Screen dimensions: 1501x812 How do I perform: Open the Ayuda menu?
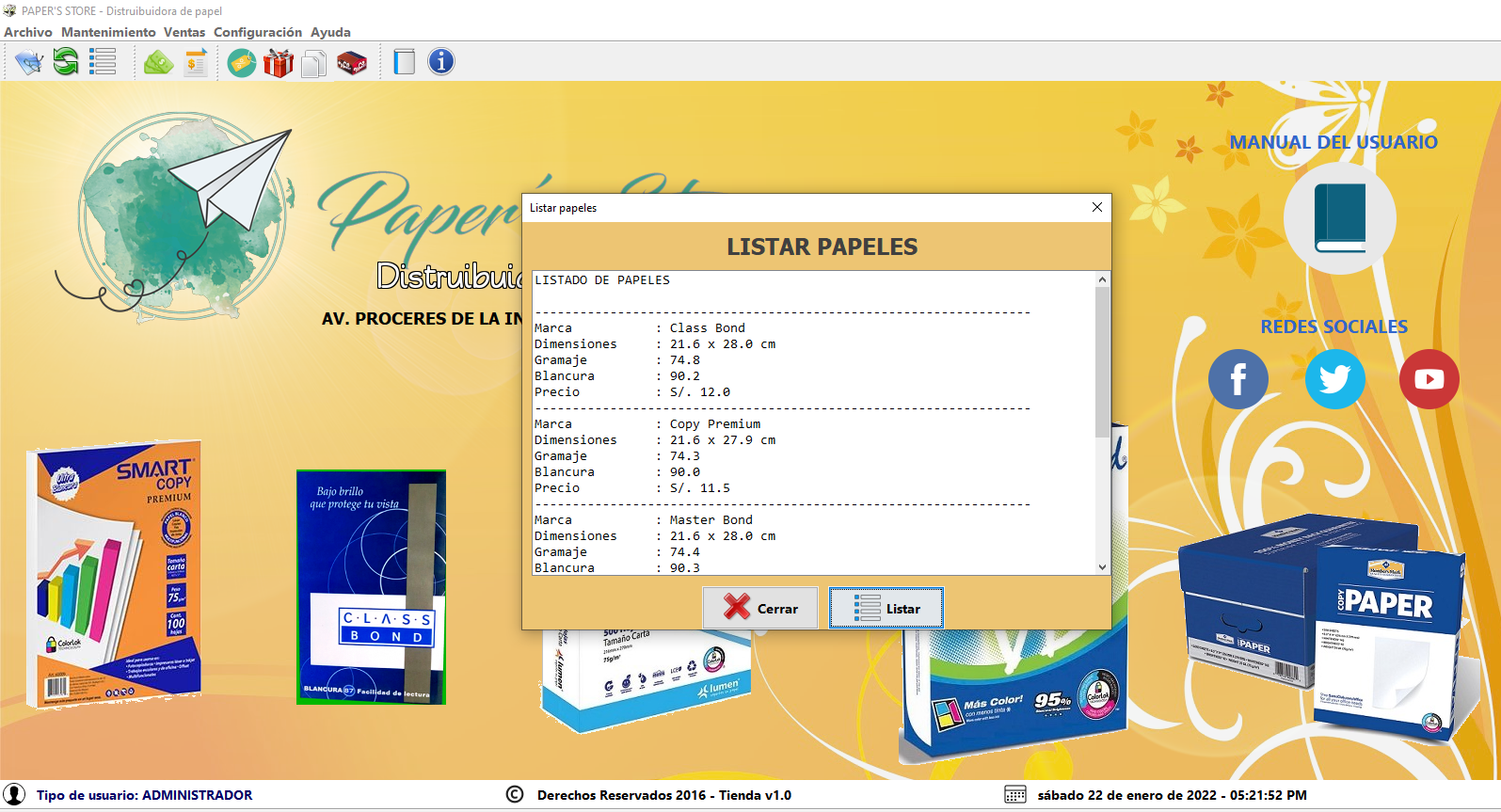pos(330,32)
